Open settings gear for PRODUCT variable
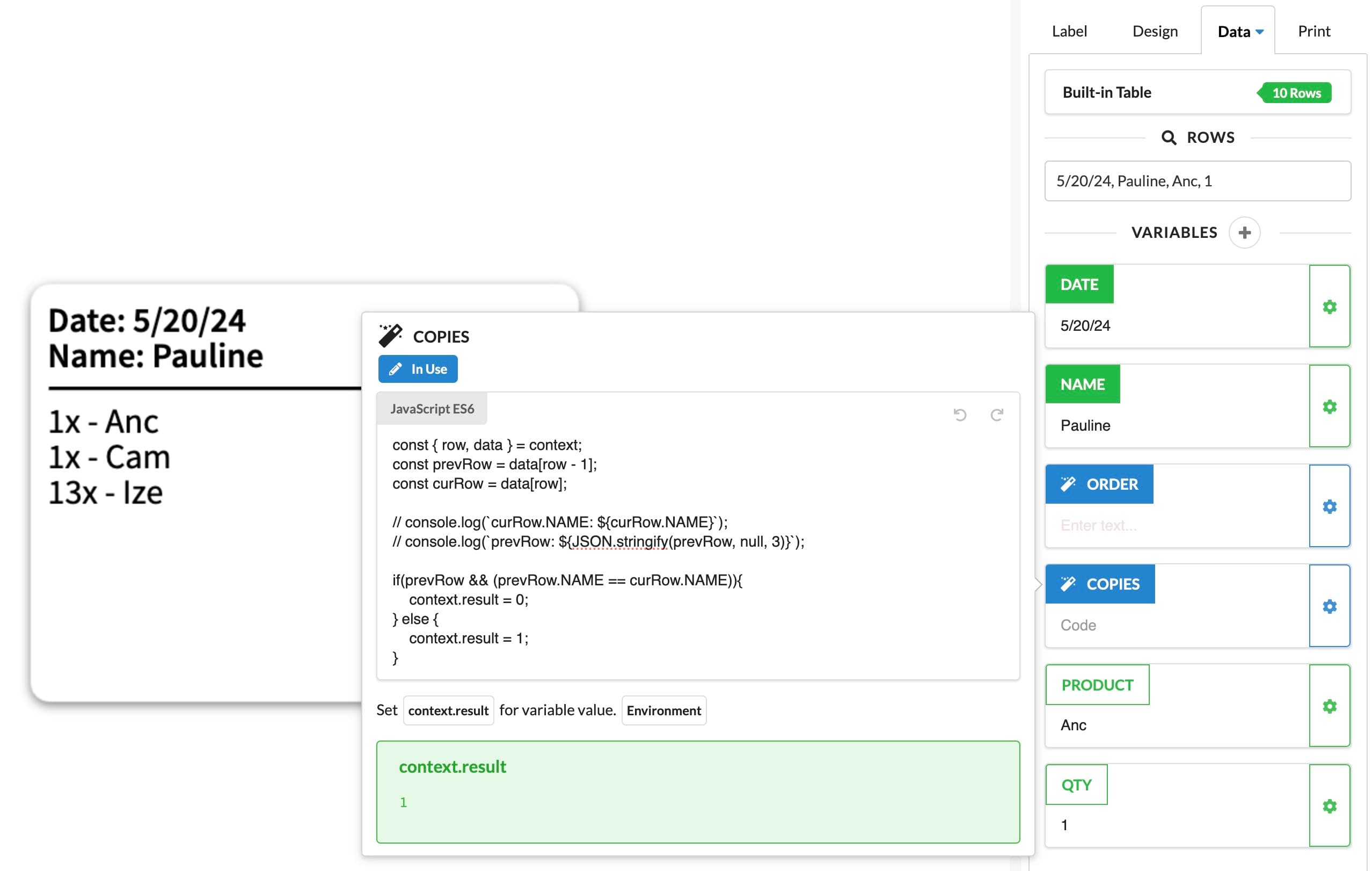The height and width of the screenshot is (871, 1372). tap(1329, 706)
